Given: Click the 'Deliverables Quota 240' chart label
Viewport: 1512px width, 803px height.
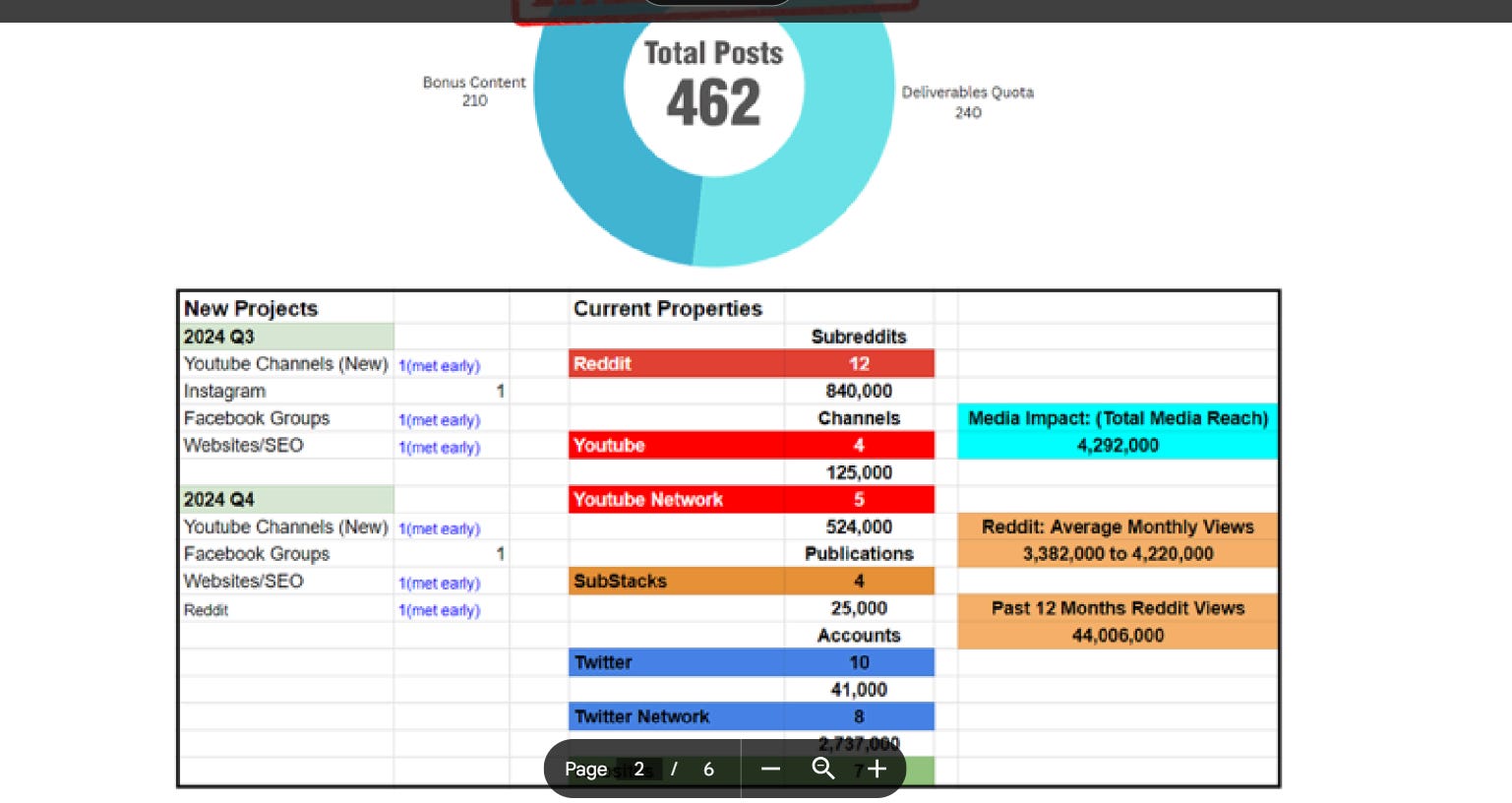Looking at the screenshot, I should click(x=968, y=102).
